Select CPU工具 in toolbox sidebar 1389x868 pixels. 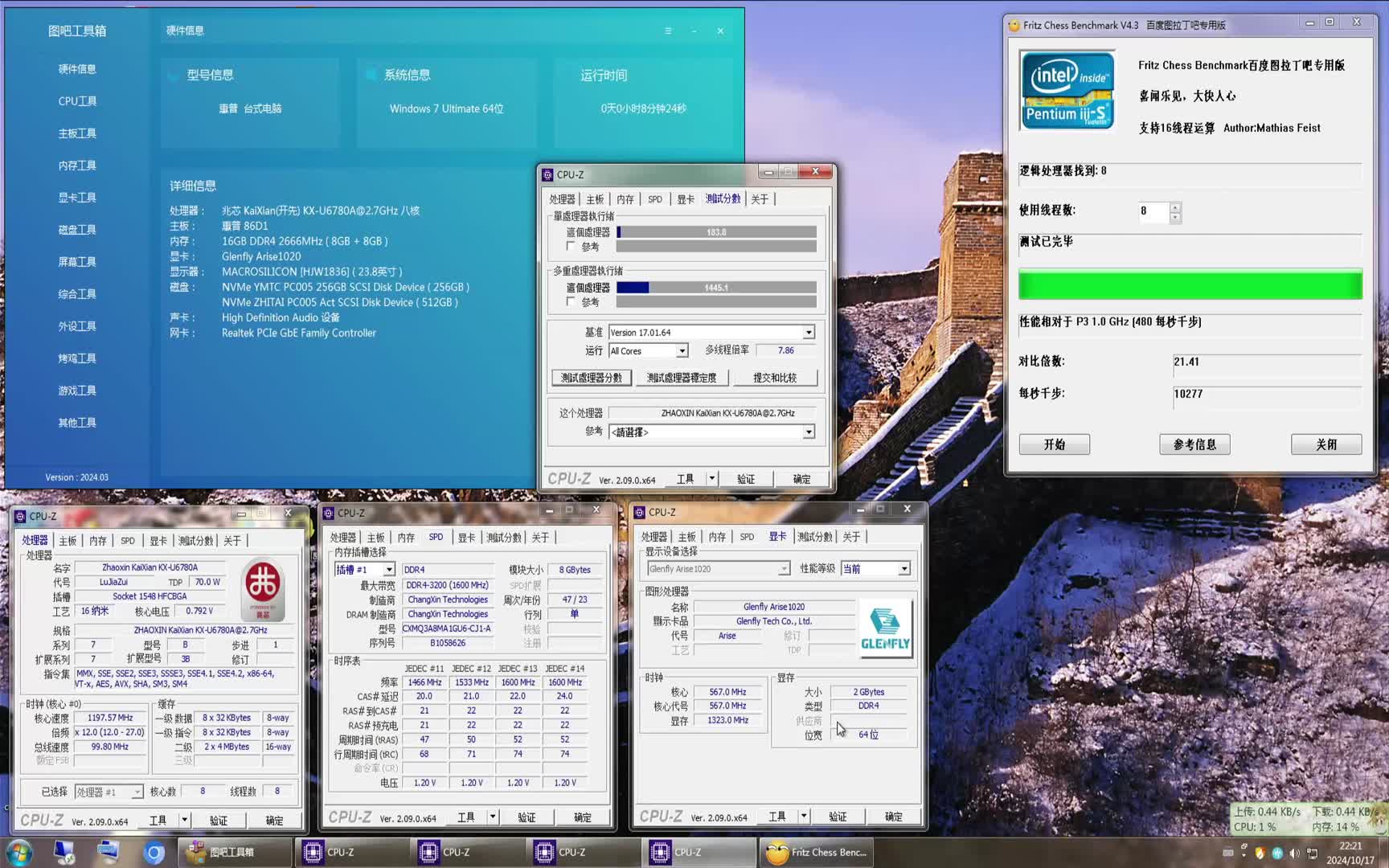(x=77, y=101)
